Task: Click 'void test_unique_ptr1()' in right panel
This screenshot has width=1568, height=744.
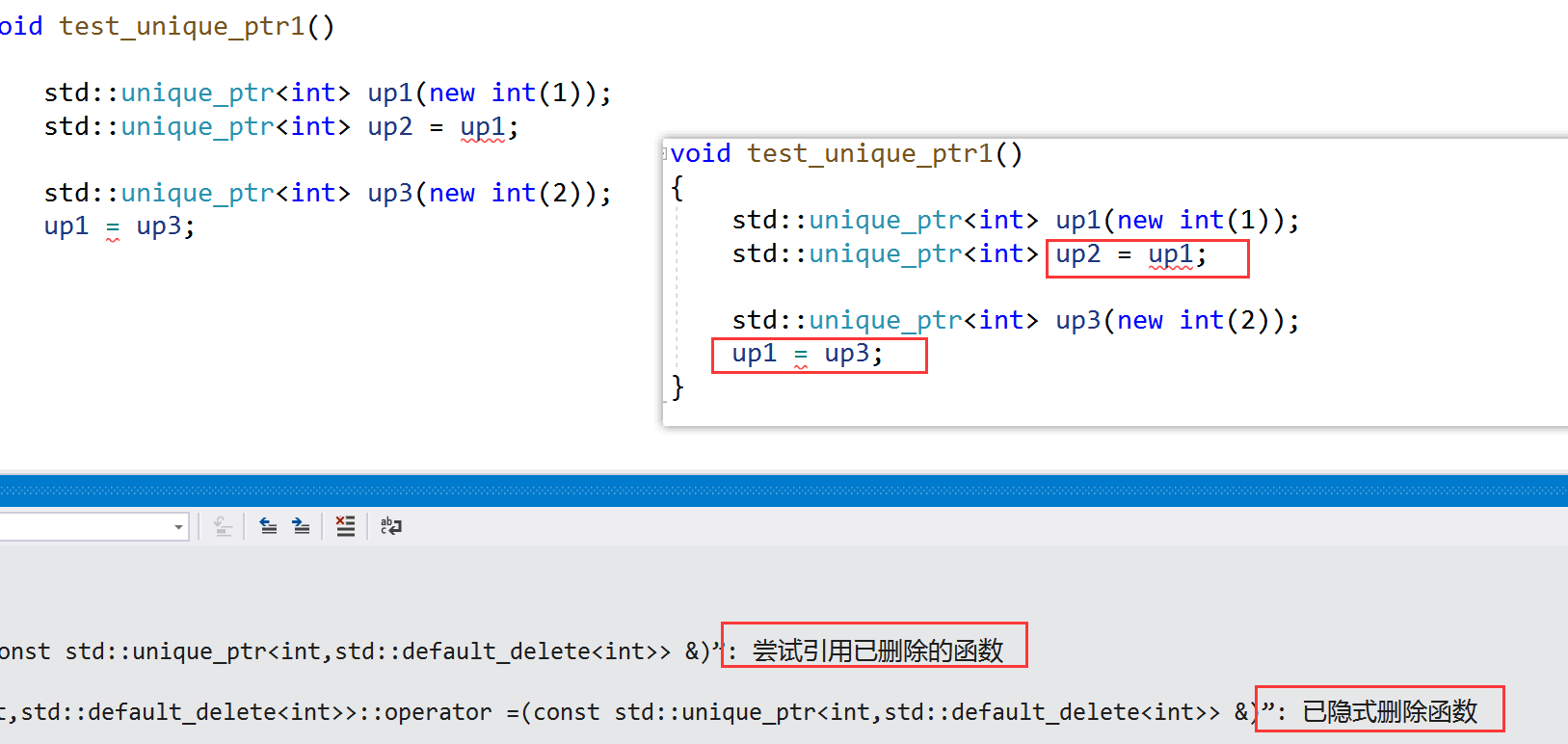Action: 846,154
